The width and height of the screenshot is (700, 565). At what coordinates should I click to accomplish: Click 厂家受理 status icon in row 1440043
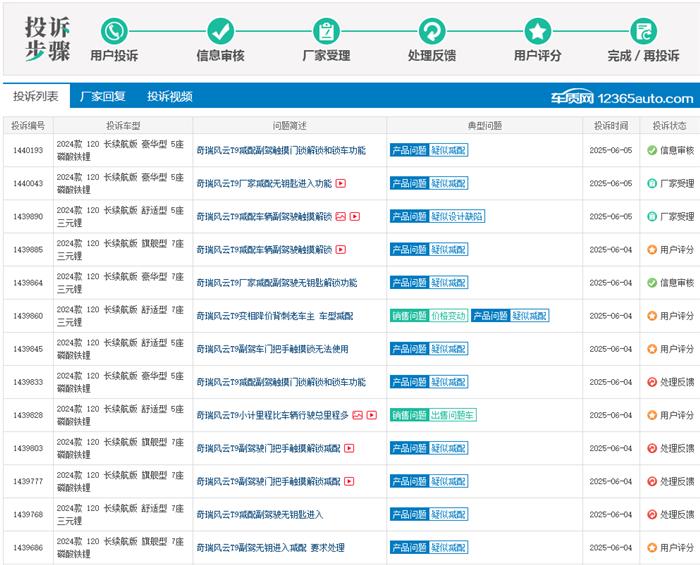pos(652,183)
